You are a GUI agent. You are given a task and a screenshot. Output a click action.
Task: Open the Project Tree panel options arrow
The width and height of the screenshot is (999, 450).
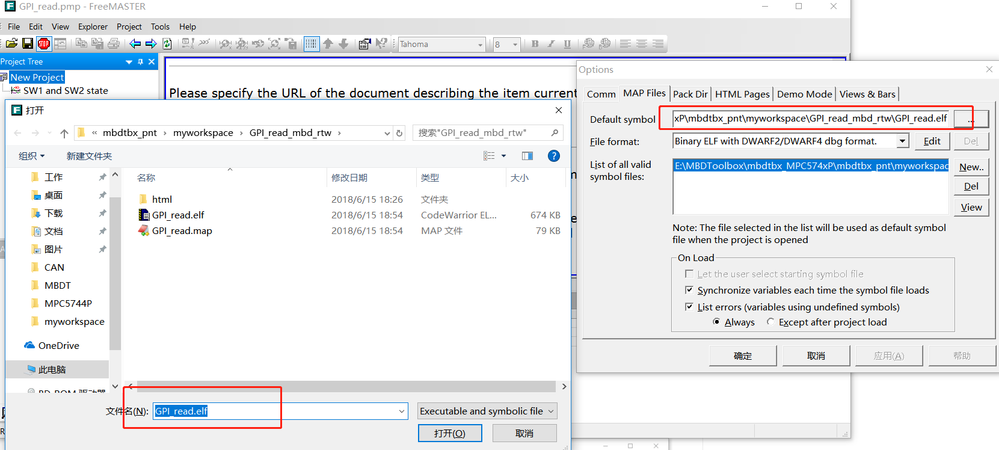(x=129, y=62)
